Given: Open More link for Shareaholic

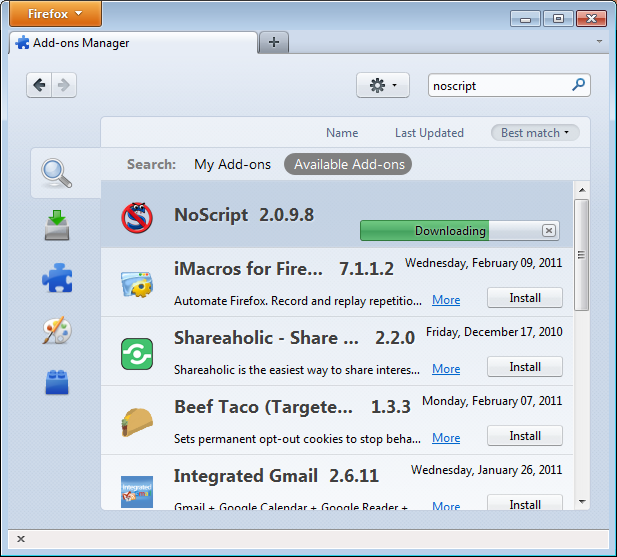Looking at the screenshot, I should point(446,369).
